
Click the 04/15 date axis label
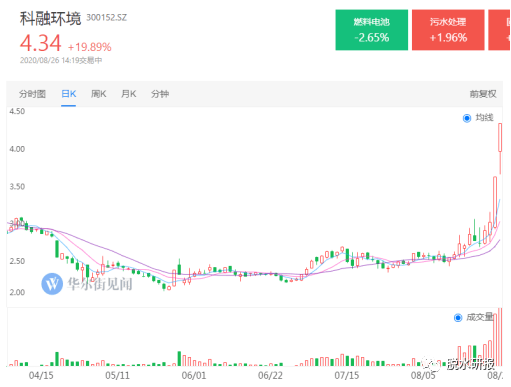coord(41,376)
